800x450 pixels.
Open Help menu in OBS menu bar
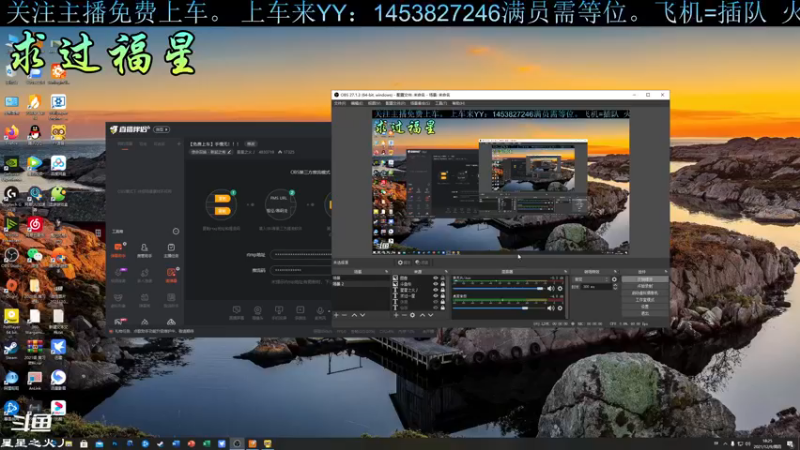pos(458,103)
